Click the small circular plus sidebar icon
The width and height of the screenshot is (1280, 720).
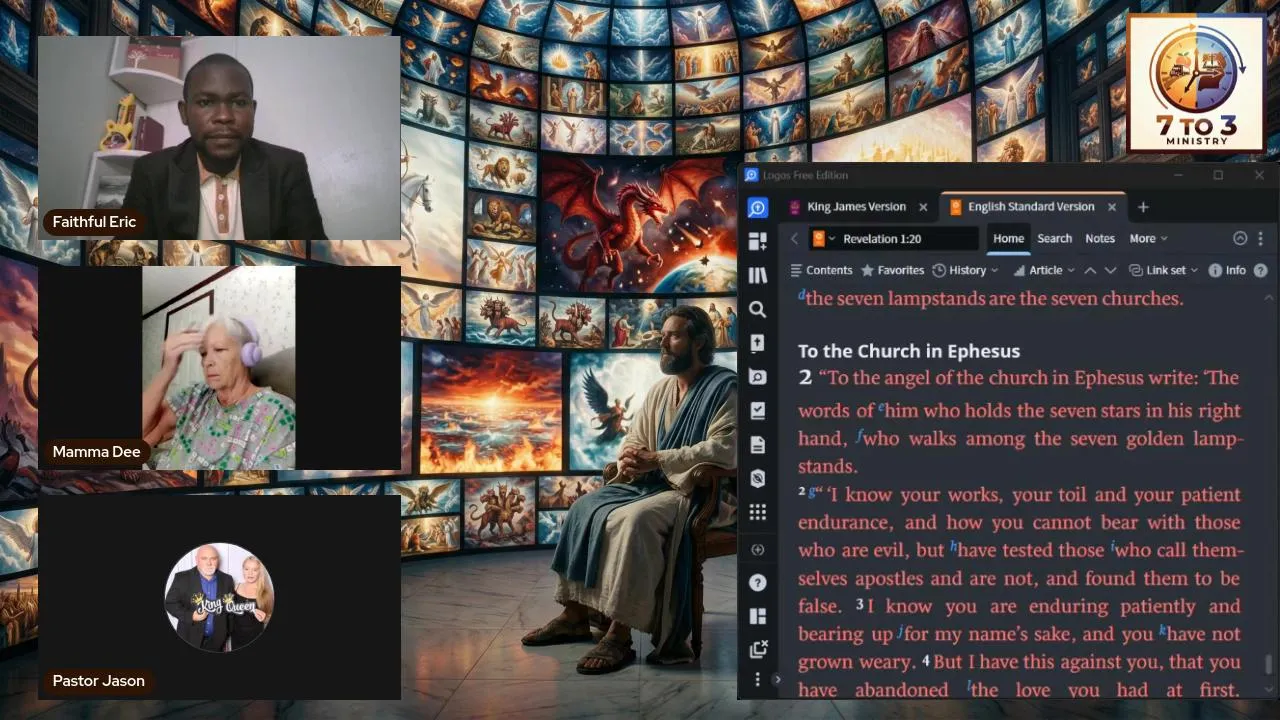[758, 549]
